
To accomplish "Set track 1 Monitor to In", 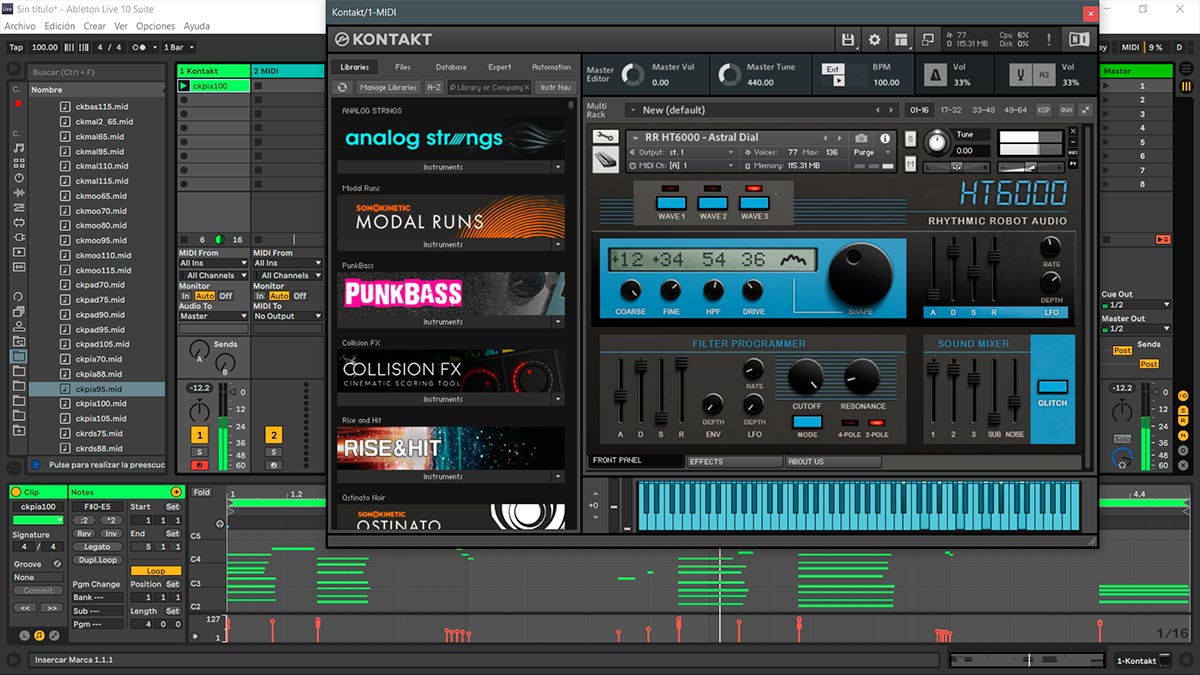I will (186, 296).
